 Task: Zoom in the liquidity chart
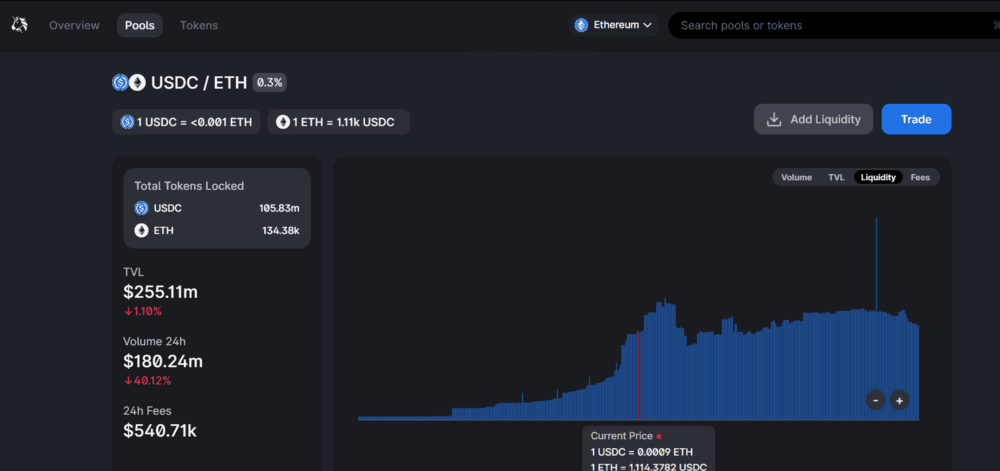pos(900,400)
